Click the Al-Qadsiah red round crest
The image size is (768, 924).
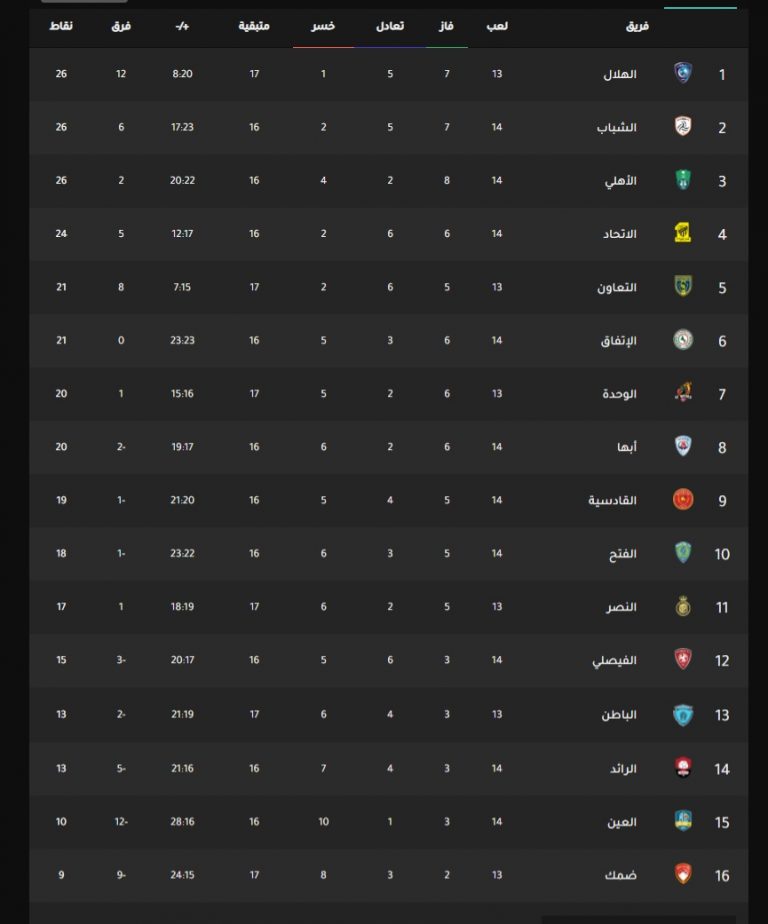pos(683,500)
